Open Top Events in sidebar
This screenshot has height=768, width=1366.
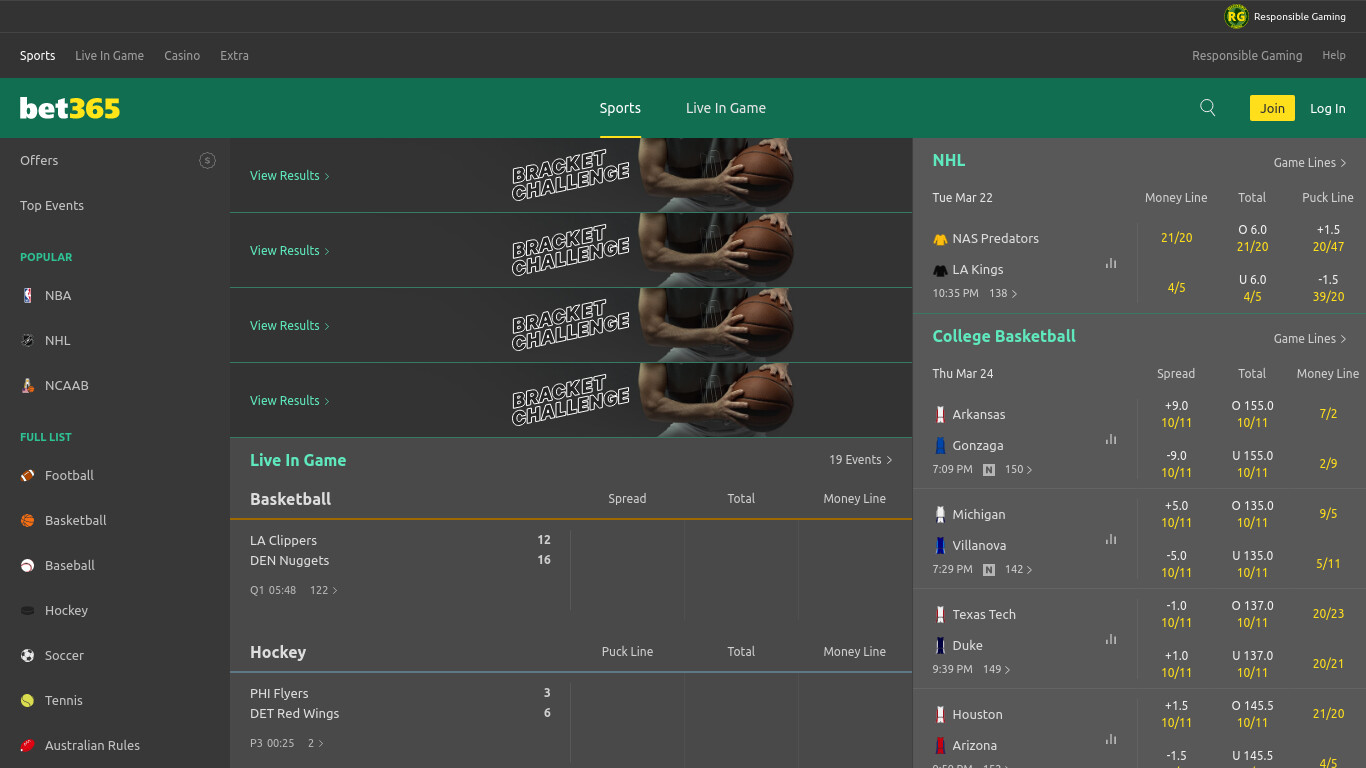(52, 205)
